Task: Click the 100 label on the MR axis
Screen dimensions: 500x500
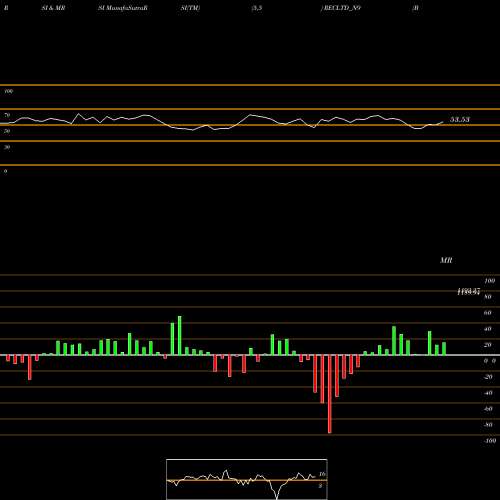Action: pyautogui.click(x=490, y=281)
